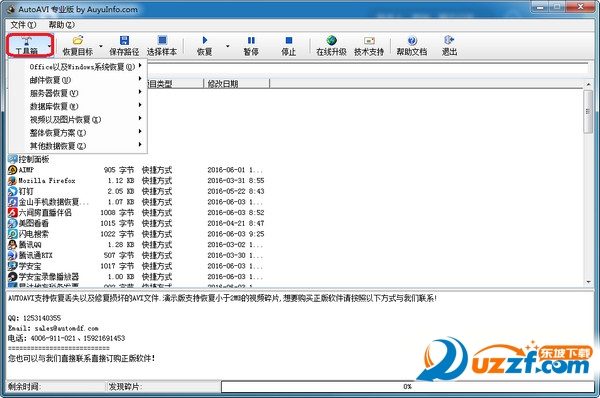Image resolution: width=600 pixels, height=398 pixels.
Task: Open the 帮助 menu
Action: pos(61,25)
